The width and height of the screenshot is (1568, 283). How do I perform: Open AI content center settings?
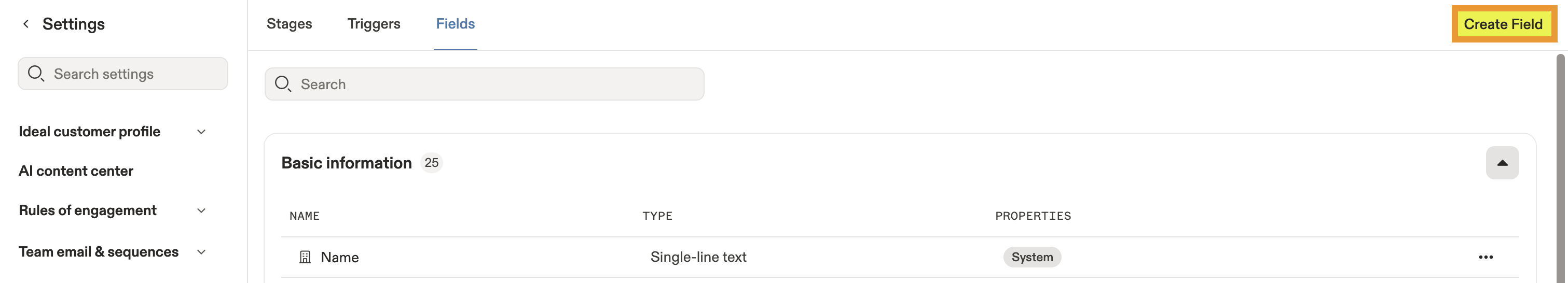[x=76, y=171]
